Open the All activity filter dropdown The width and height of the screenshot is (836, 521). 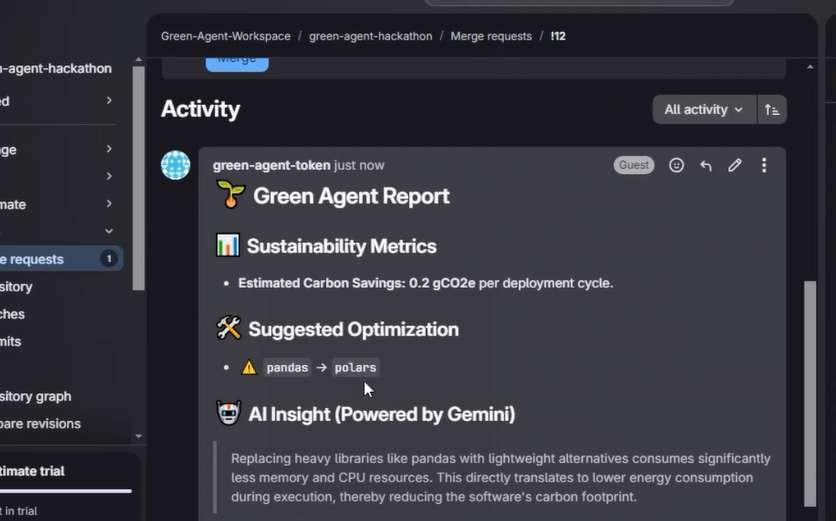(703, 110)
